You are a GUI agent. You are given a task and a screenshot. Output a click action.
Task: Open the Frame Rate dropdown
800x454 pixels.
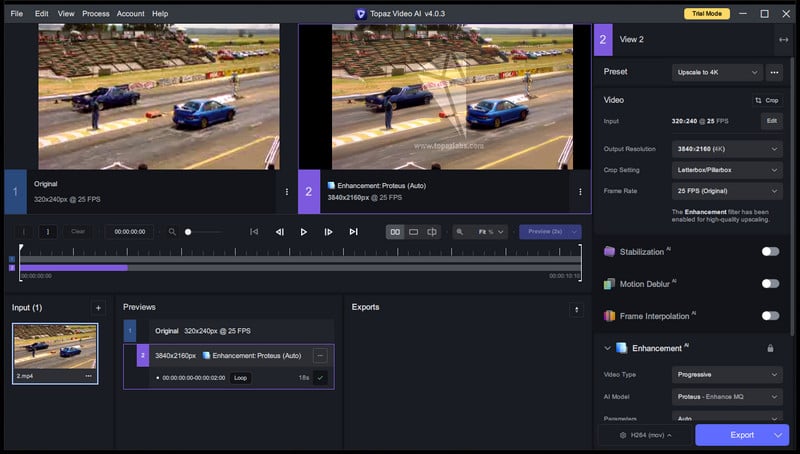point(727,191)
